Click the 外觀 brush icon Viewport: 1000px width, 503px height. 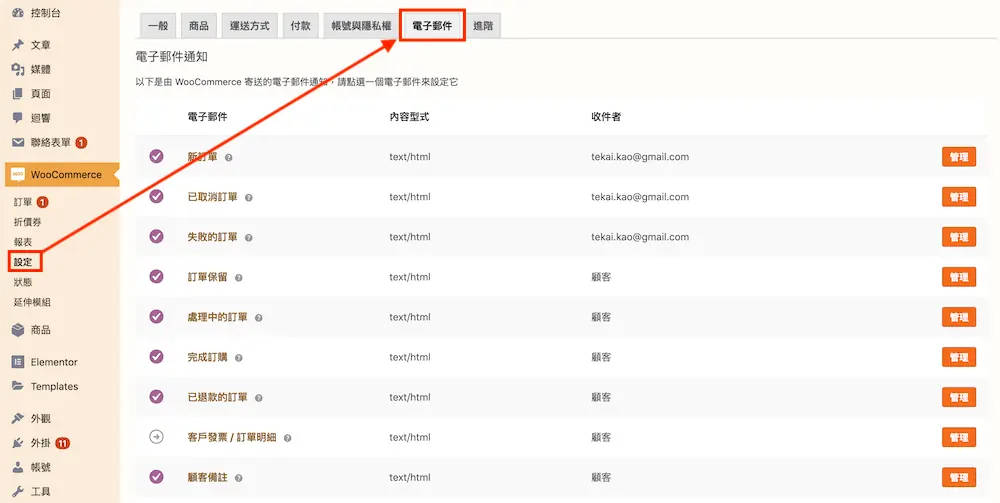[18, 418]
